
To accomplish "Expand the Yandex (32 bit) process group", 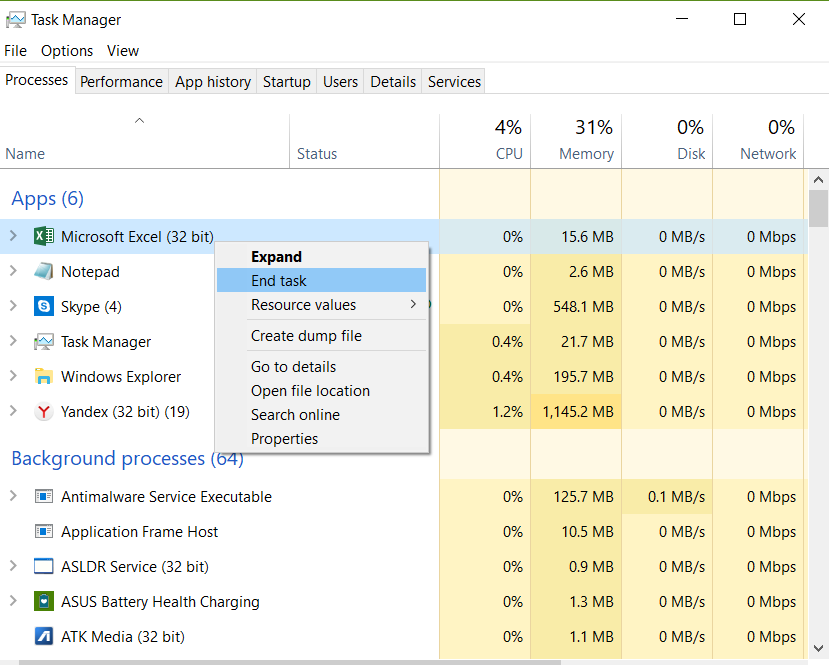I will [x=13, y=411].
